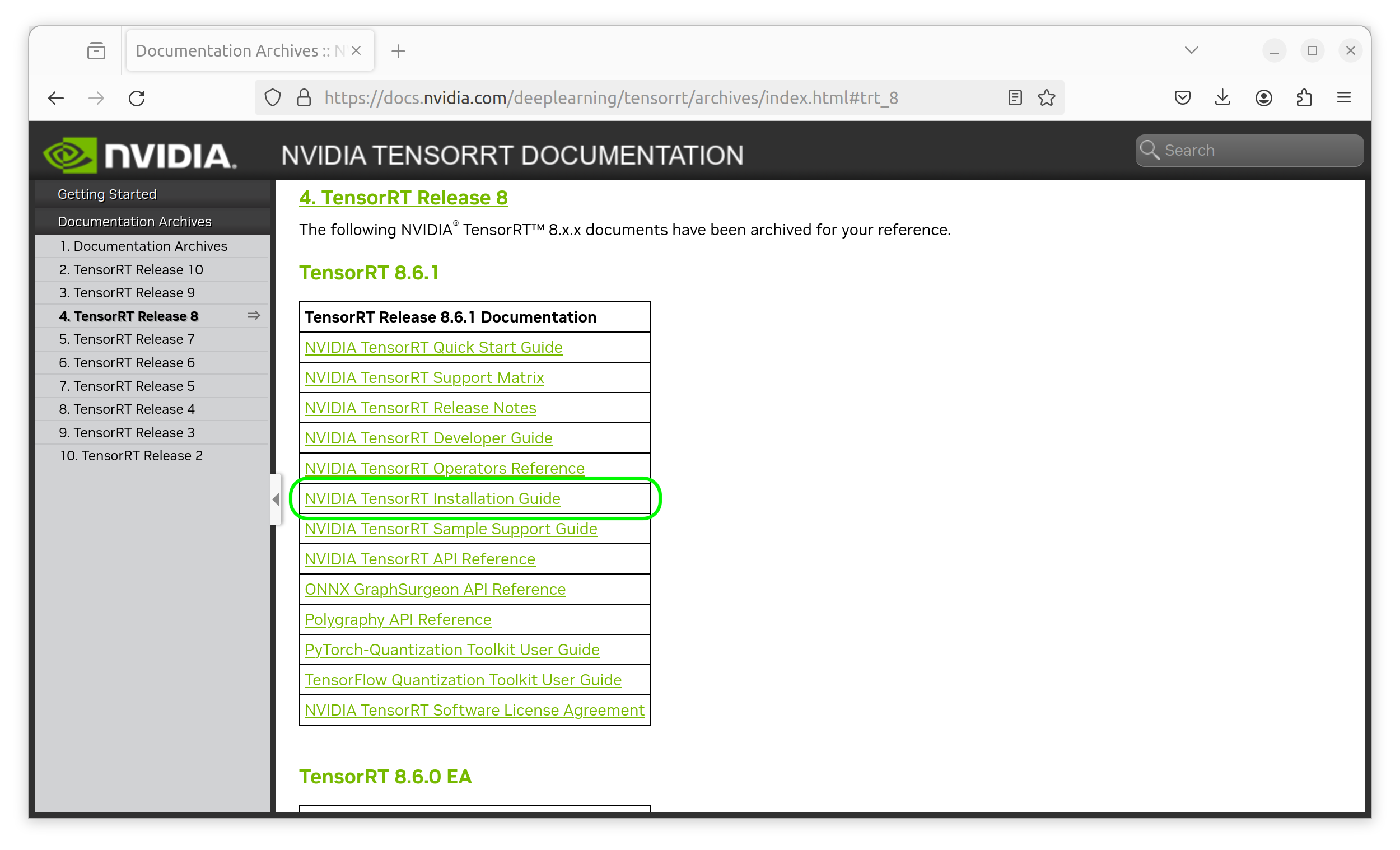Open the downloads panel
The height and width of the screenshot is (850, 1400).
(x=1222, y=98)
